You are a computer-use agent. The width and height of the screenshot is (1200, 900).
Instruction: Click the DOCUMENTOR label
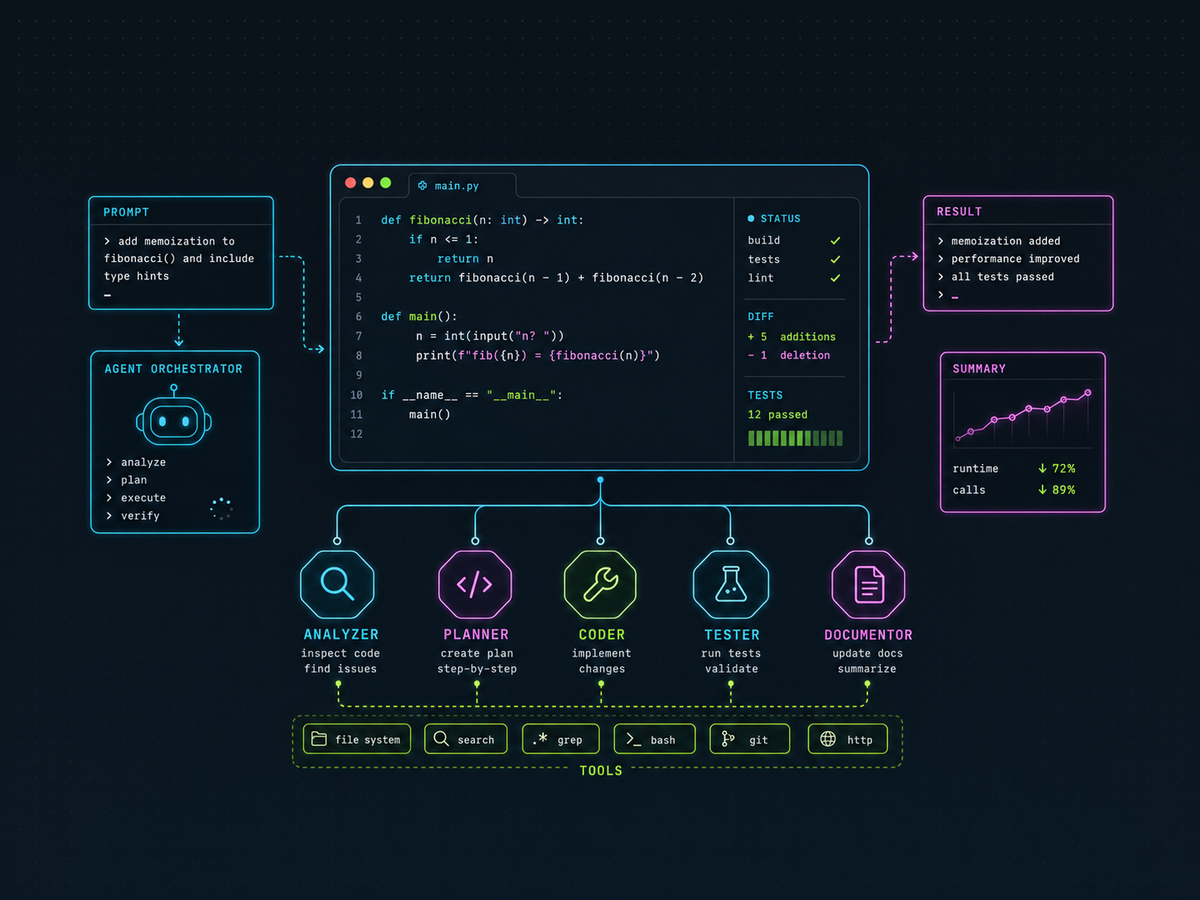868,635
